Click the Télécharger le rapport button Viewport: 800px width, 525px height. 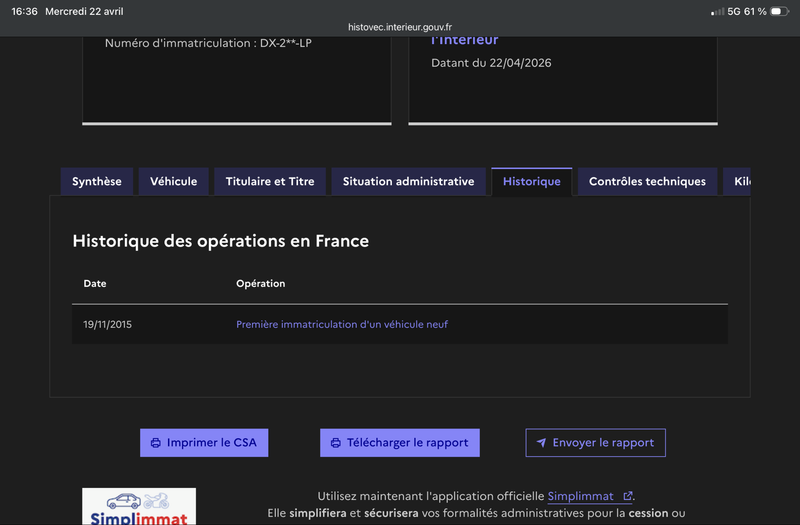(x=399, y=443)
